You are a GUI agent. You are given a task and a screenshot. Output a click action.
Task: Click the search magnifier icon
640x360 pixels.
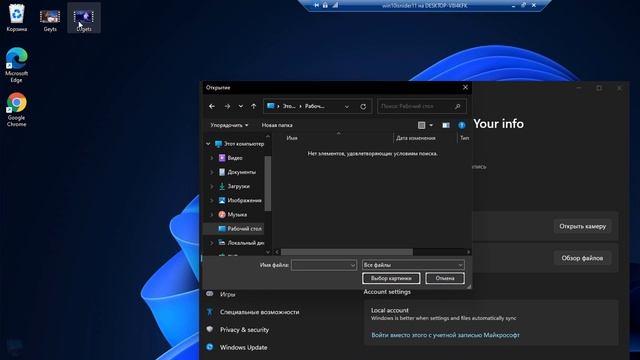point(458,107)
